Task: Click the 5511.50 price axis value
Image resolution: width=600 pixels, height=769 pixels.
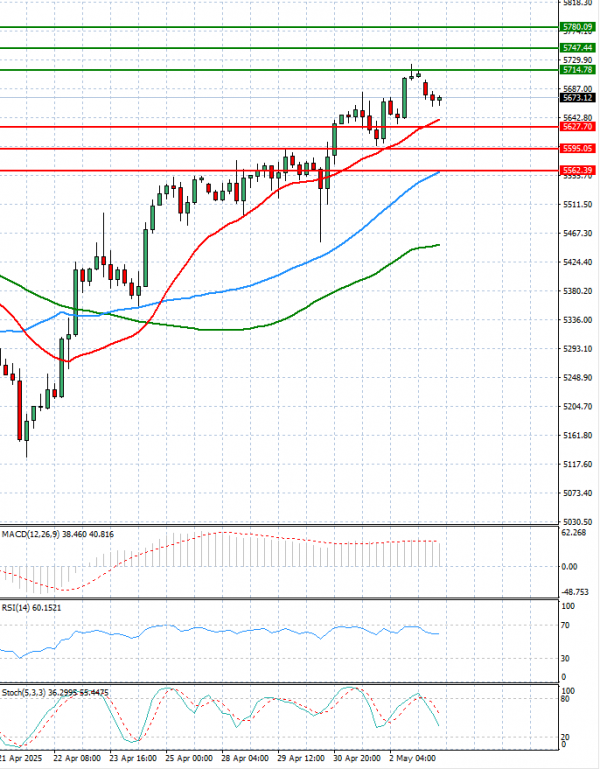Action: pos(577,204)
